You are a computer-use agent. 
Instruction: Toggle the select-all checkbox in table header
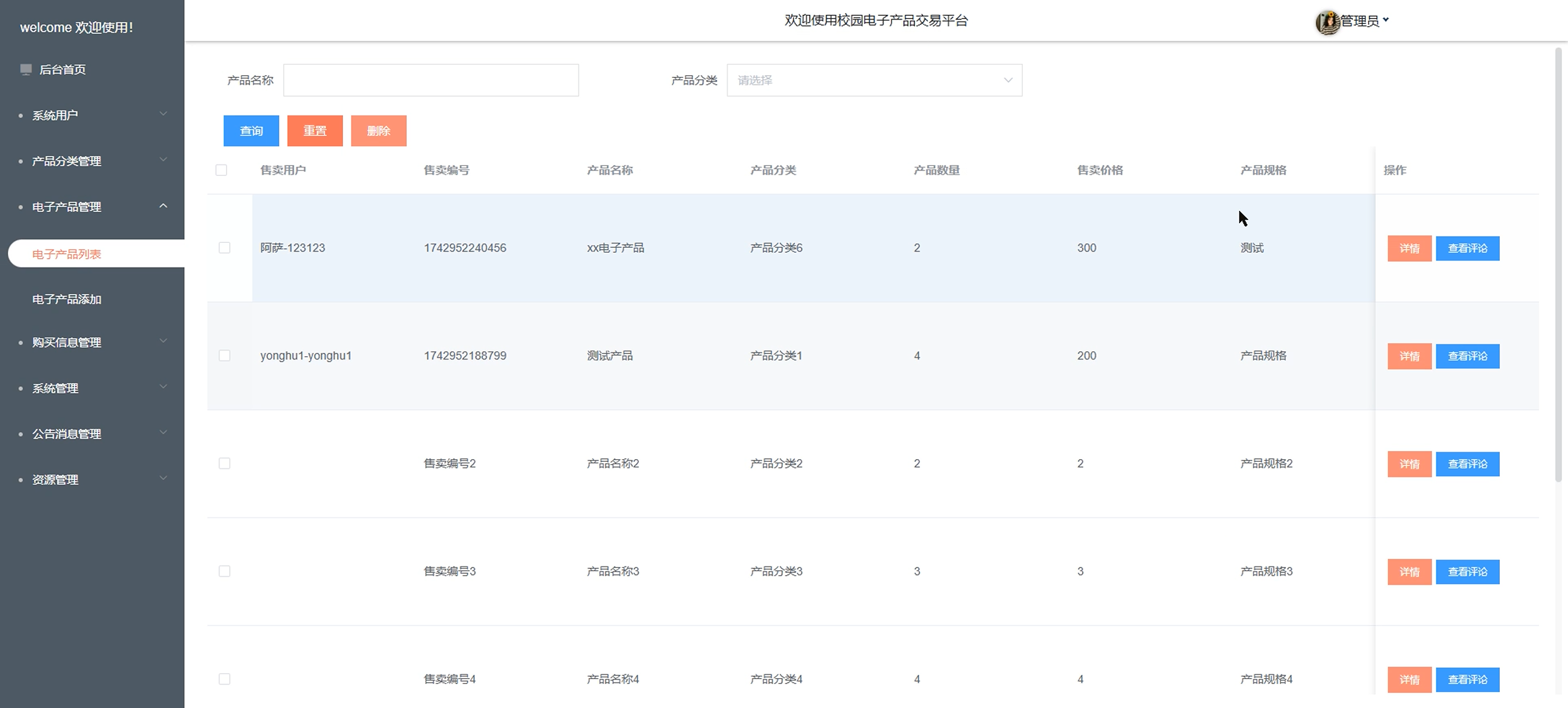coord(222,170)
